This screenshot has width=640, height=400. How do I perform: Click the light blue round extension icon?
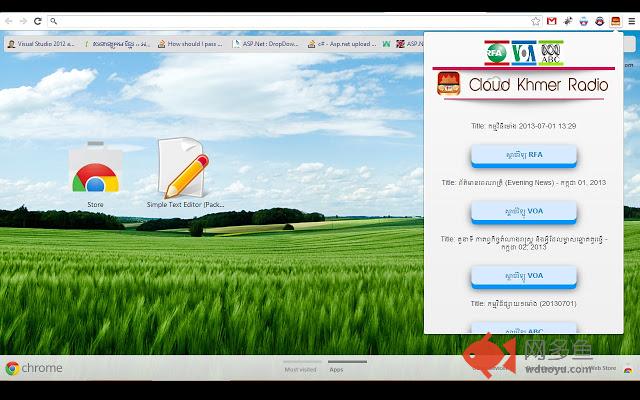[x=584, y=21]
